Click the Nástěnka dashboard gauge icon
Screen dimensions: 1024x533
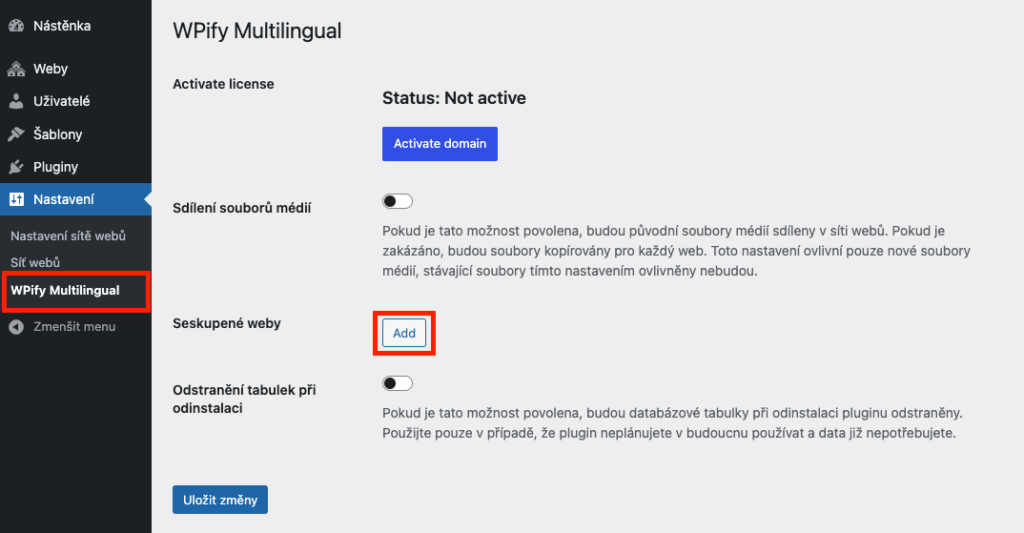16,26
